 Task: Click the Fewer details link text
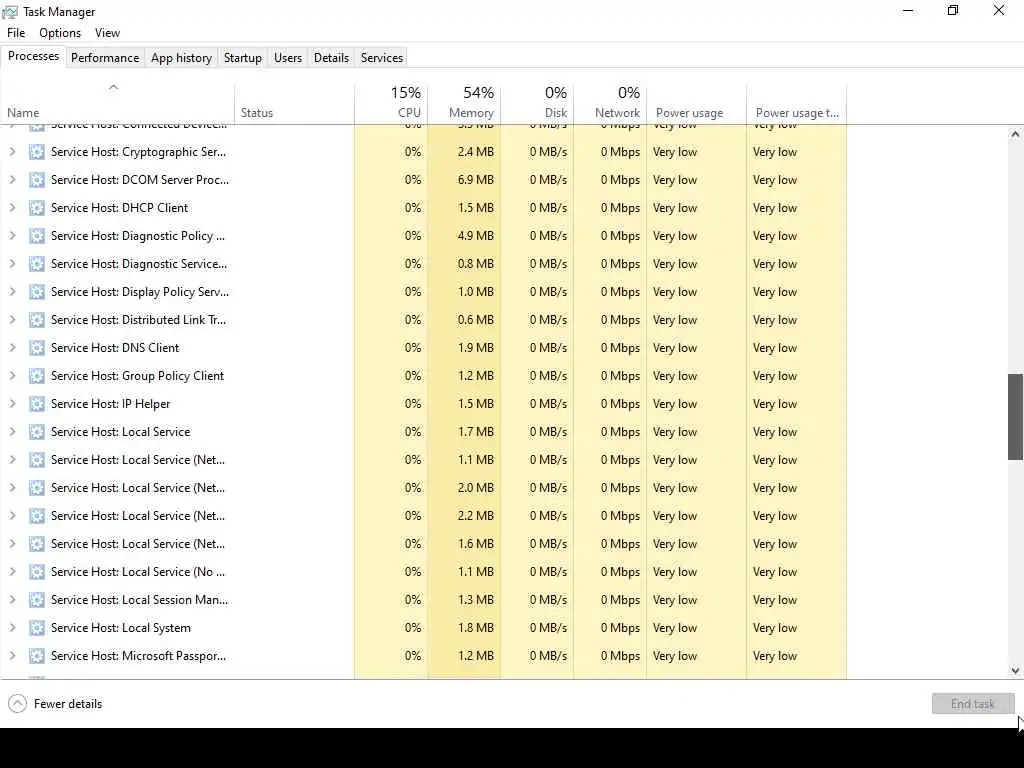[x=68, y=704]
